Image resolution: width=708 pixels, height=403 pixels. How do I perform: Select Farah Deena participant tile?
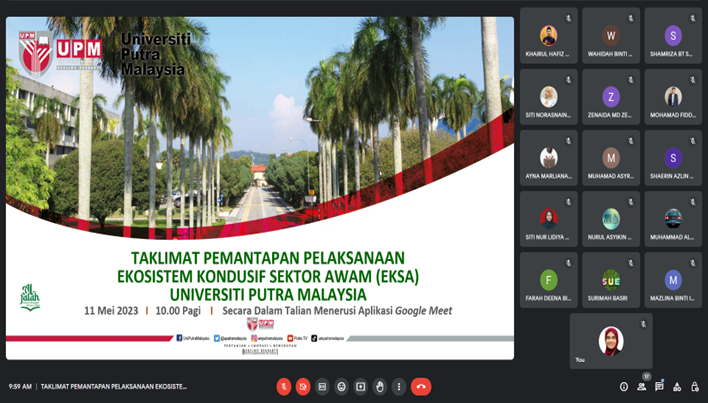click(549, 280)
